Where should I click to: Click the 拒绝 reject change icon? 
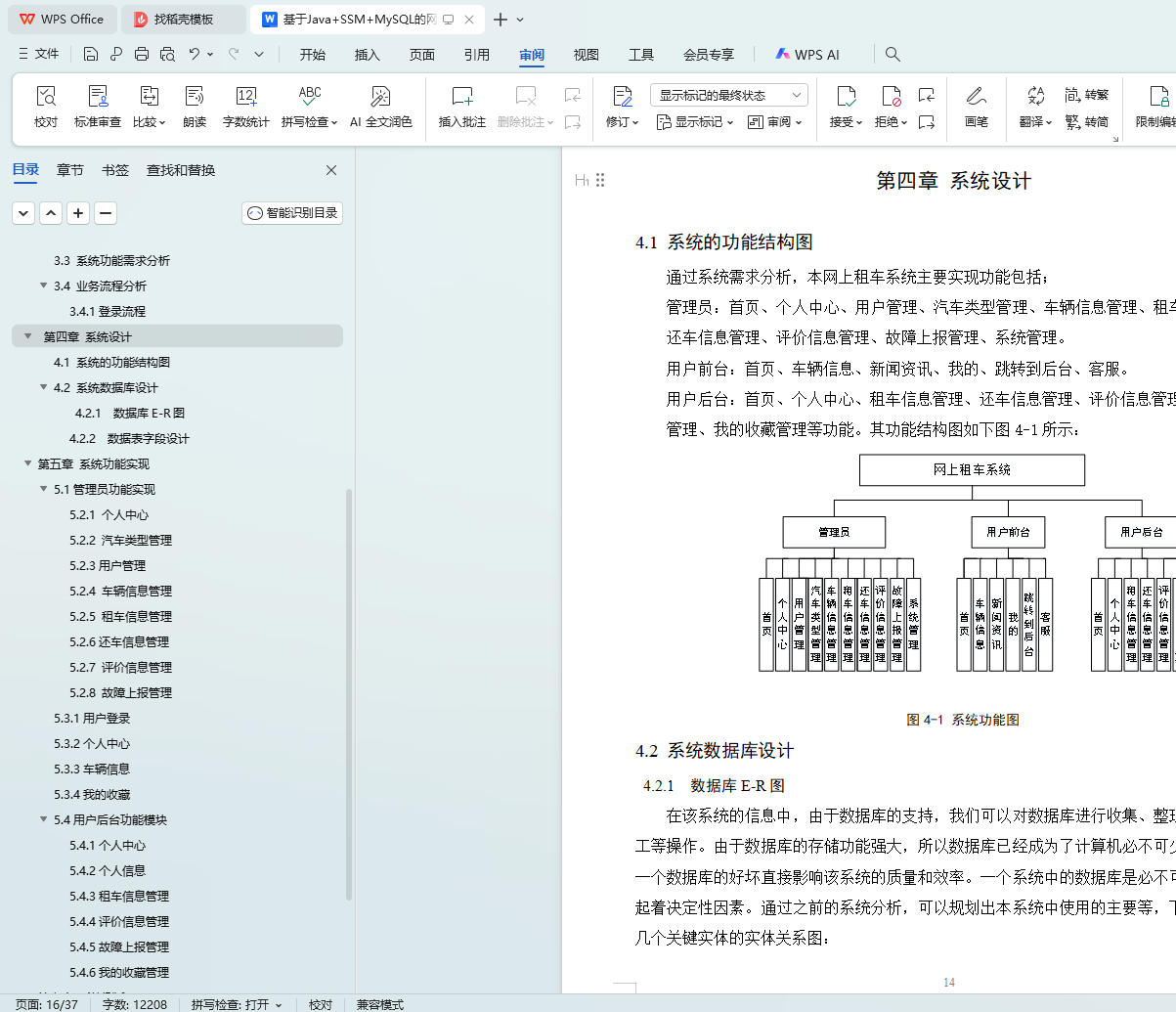(892, 96)
